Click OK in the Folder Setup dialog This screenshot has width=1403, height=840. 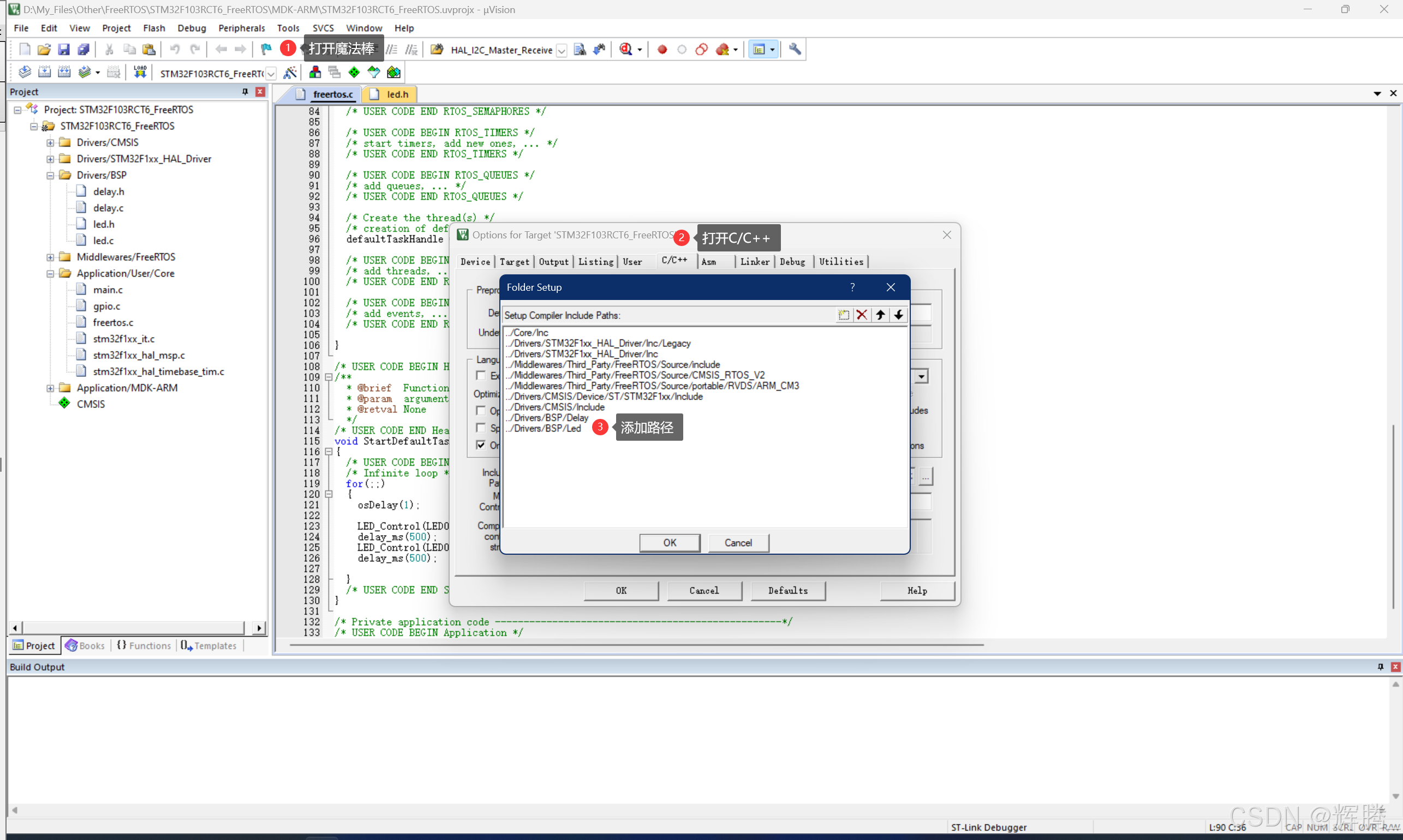pyautogui.click(x=669, y=543)
